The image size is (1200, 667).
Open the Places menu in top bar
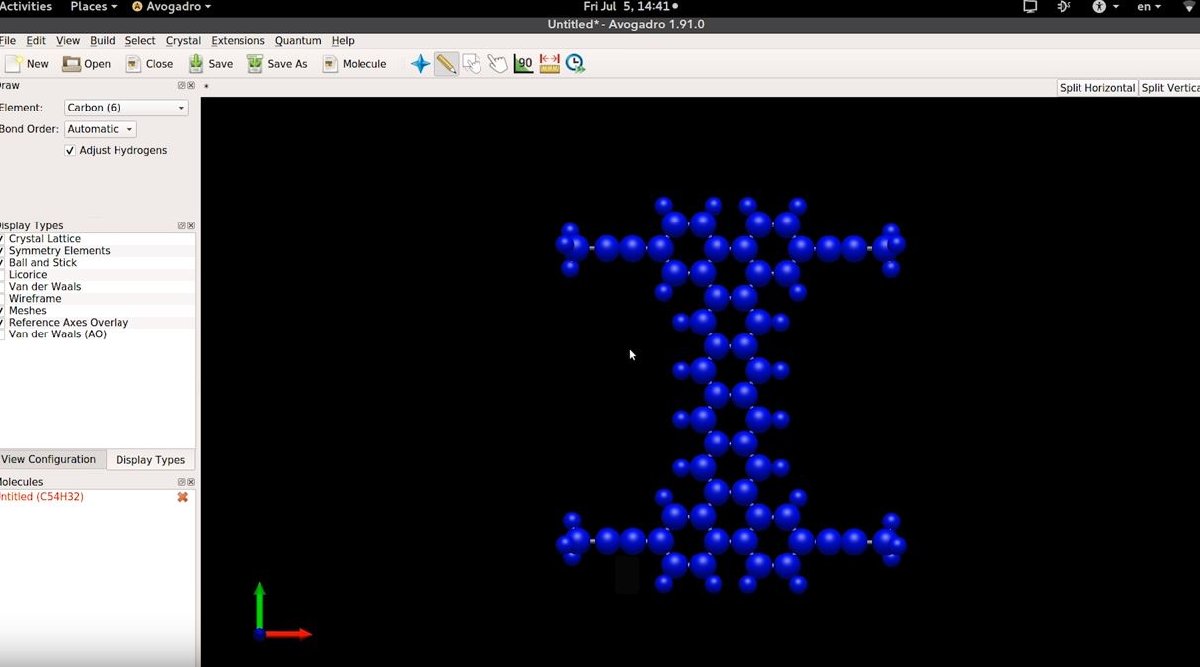point(93,7)
